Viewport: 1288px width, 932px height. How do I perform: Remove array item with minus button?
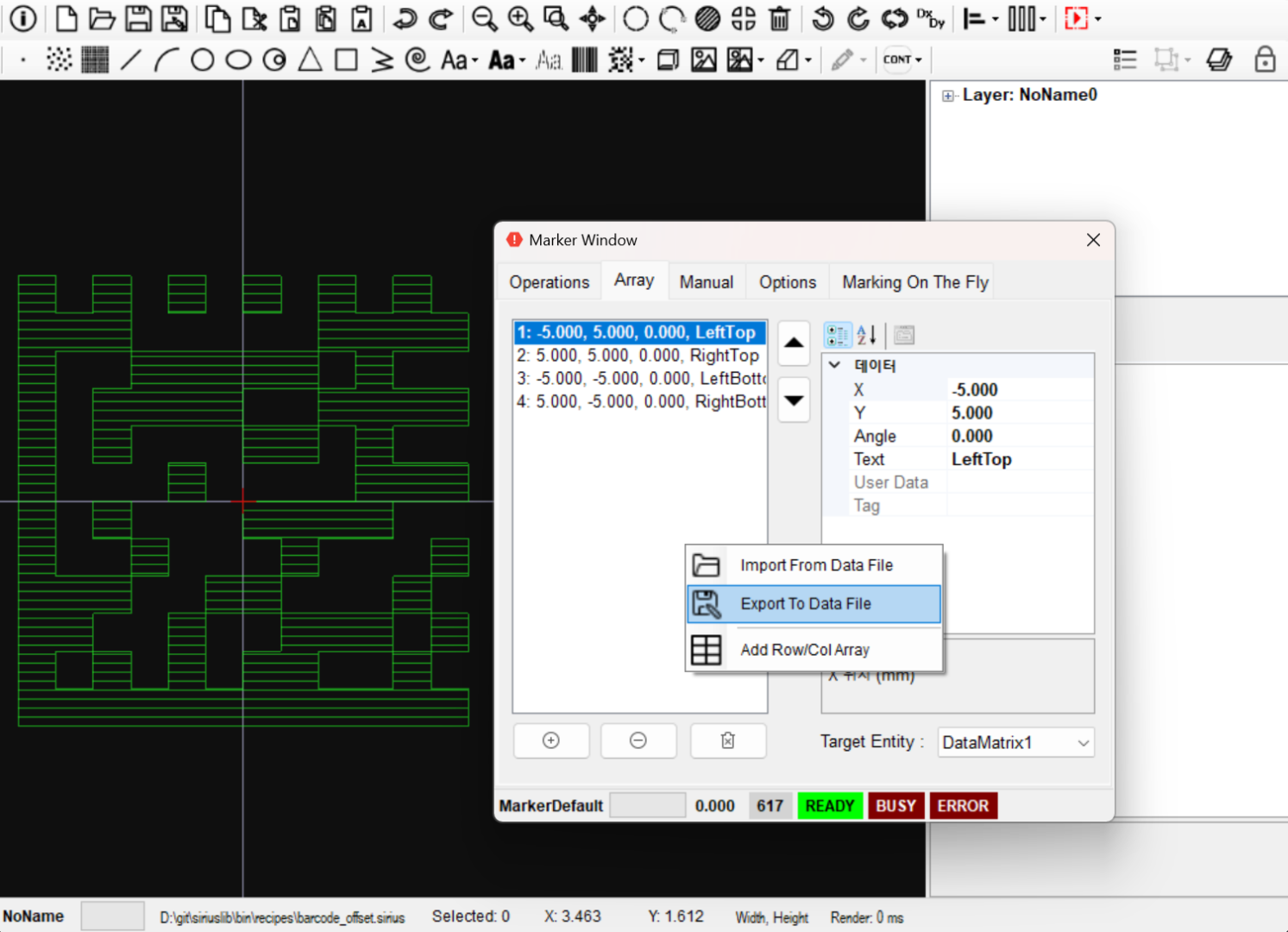pos(638,740)
